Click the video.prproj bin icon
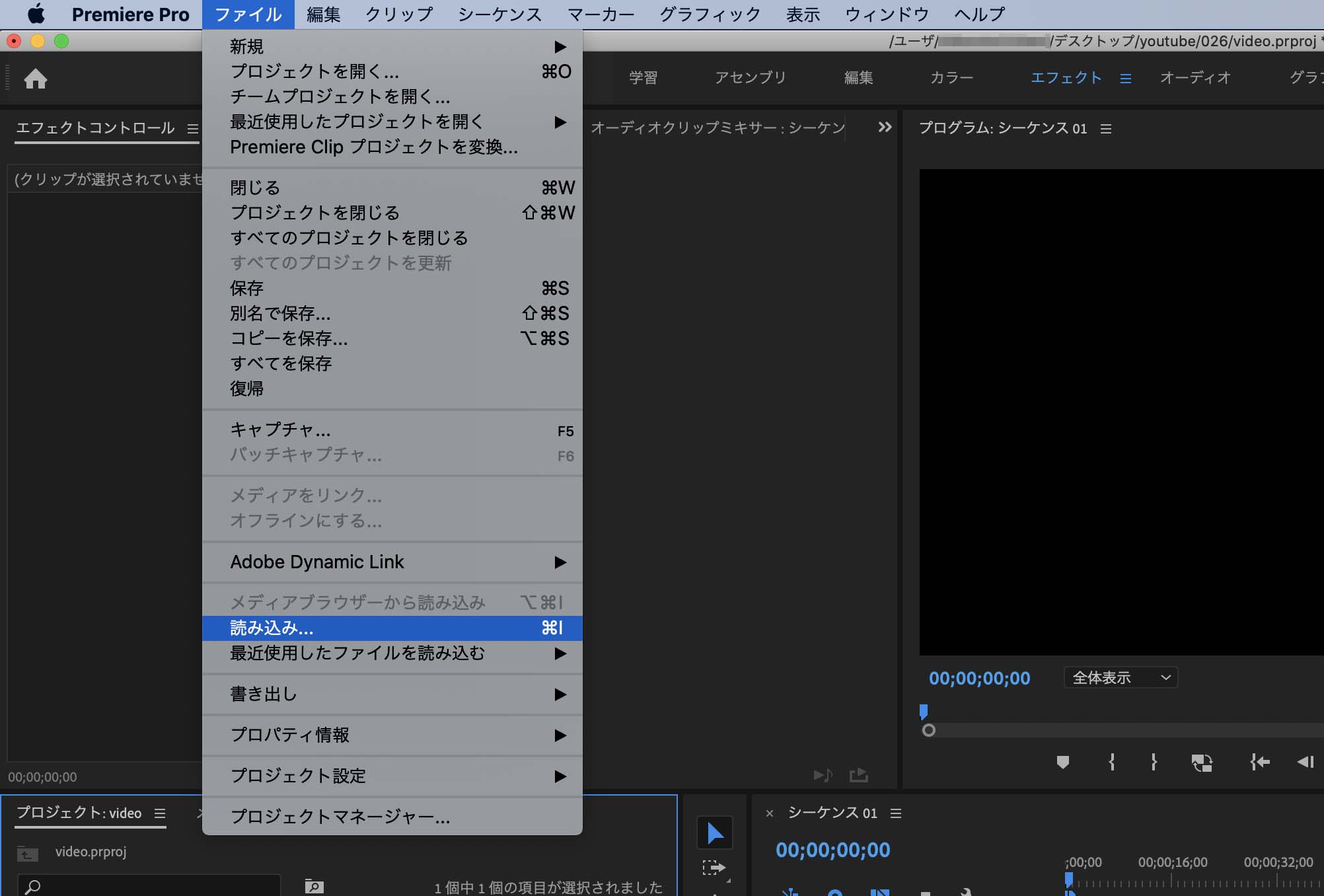 [27, 853]
